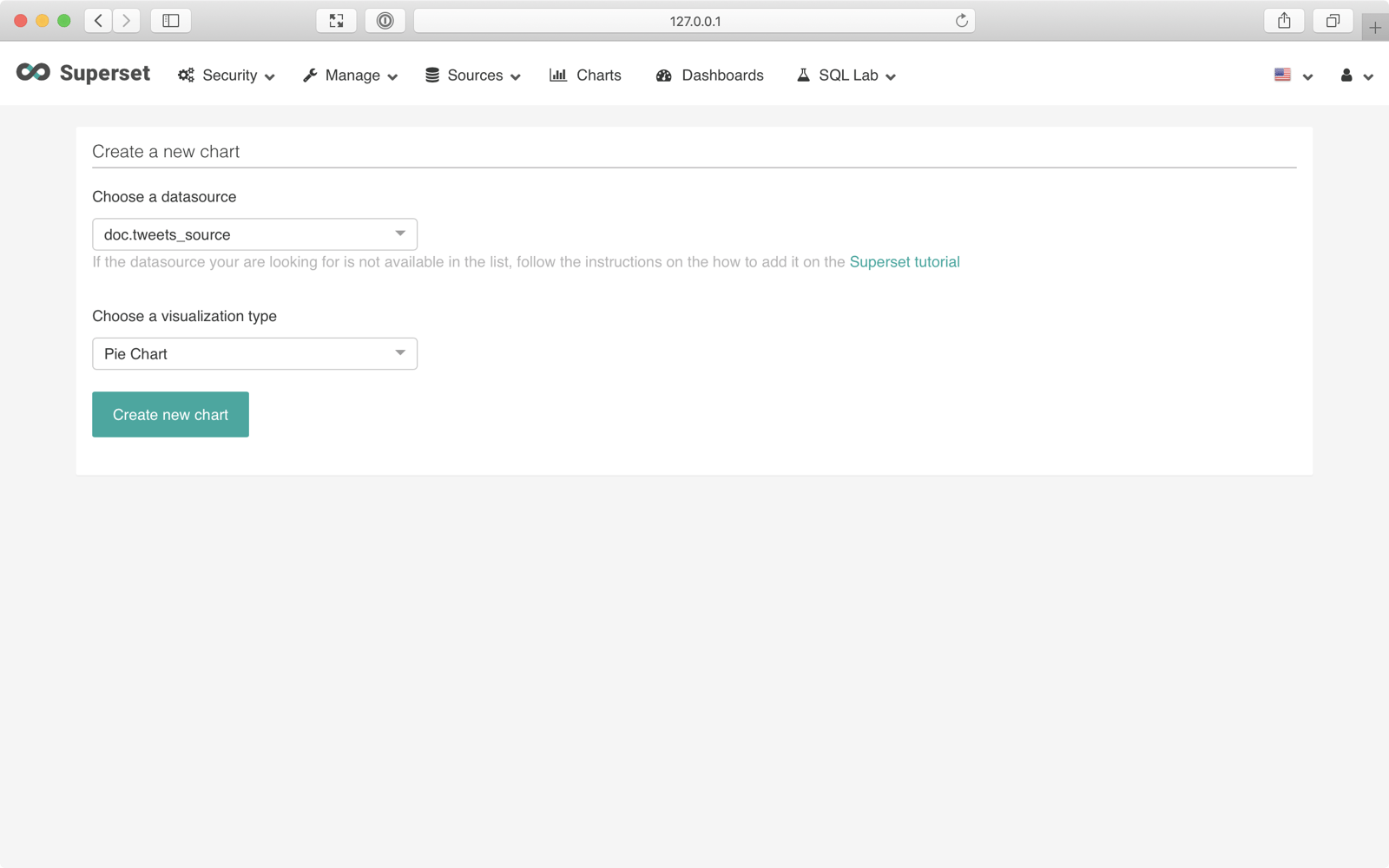Click the 127.0.0.1 address bar
Viewport: 1389px width, 868px height.
tap(694, 21)
